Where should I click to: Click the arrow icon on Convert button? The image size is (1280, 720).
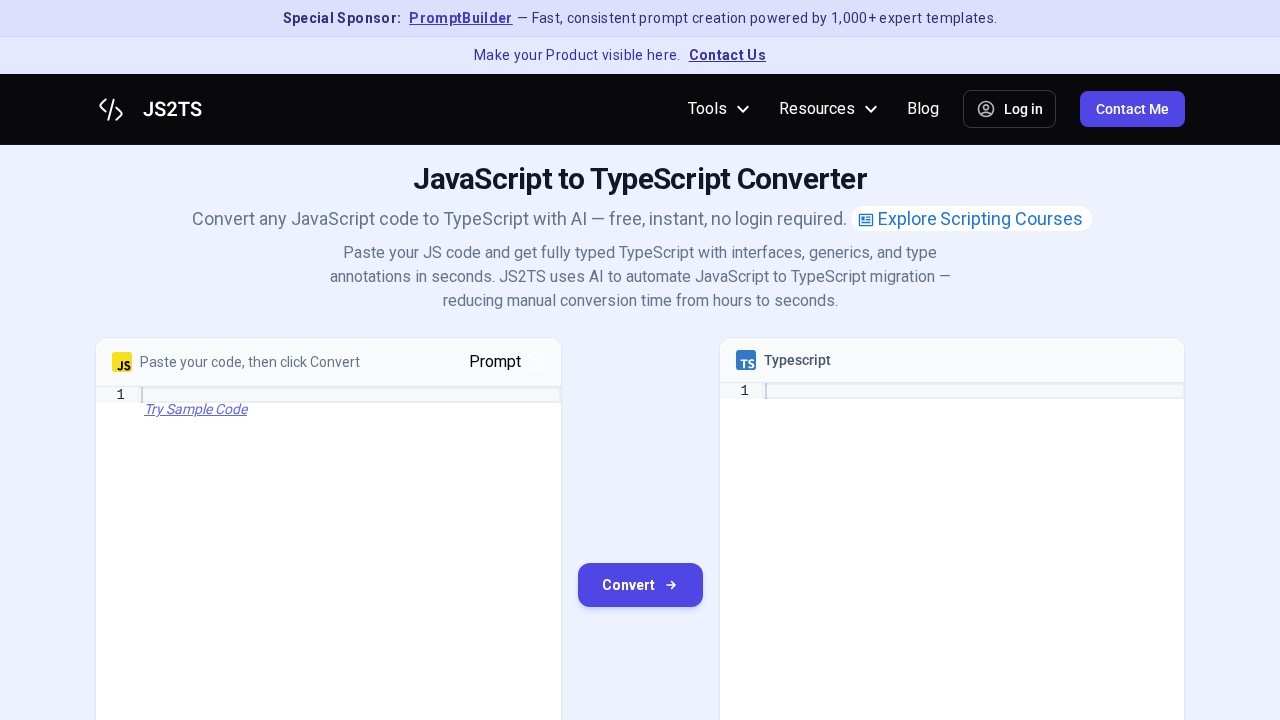[x=671, y=585]
